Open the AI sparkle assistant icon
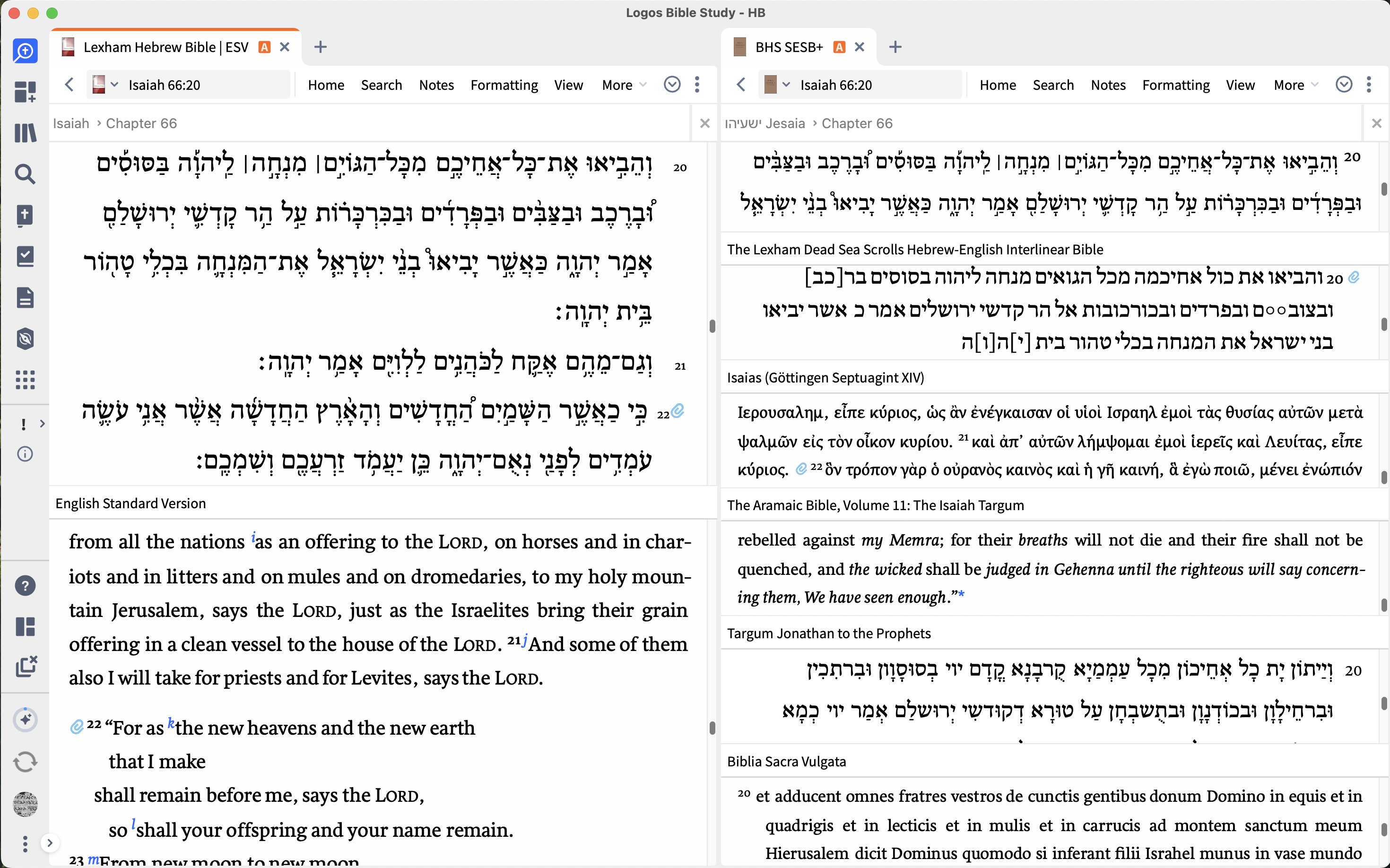Screen dimensions: 1390x868 click(x=25, y=720)
